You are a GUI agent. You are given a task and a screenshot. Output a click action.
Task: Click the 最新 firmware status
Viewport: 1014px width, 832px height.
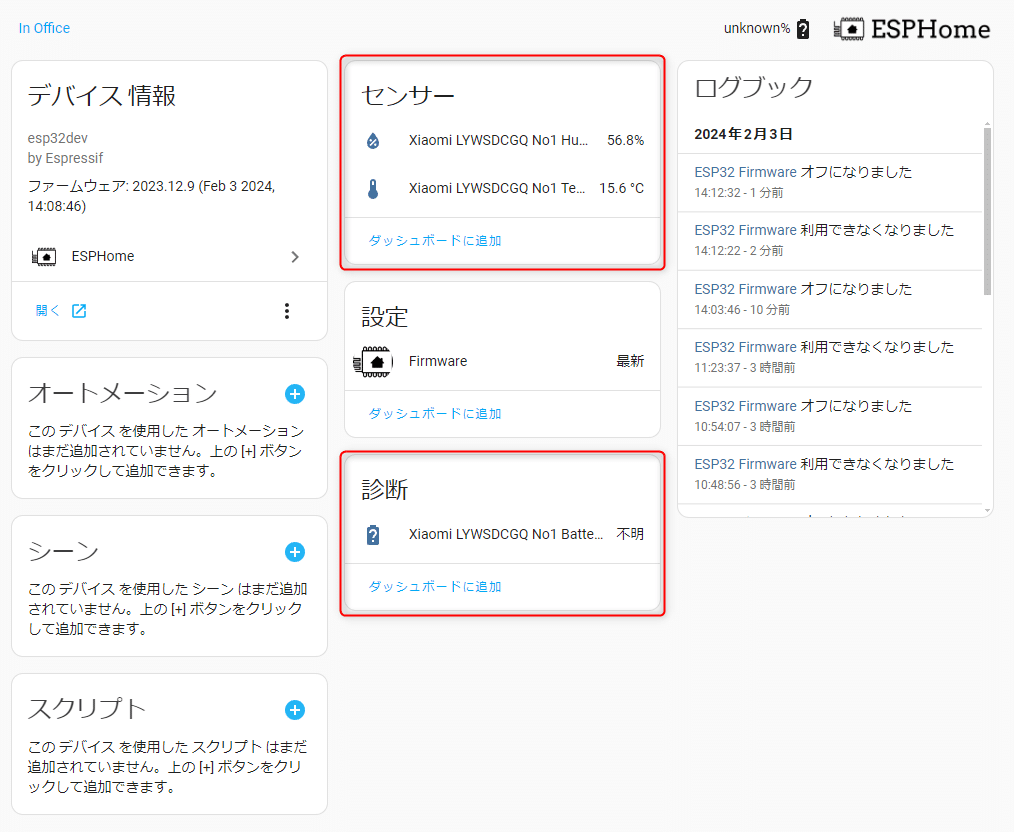coord(630,361)
